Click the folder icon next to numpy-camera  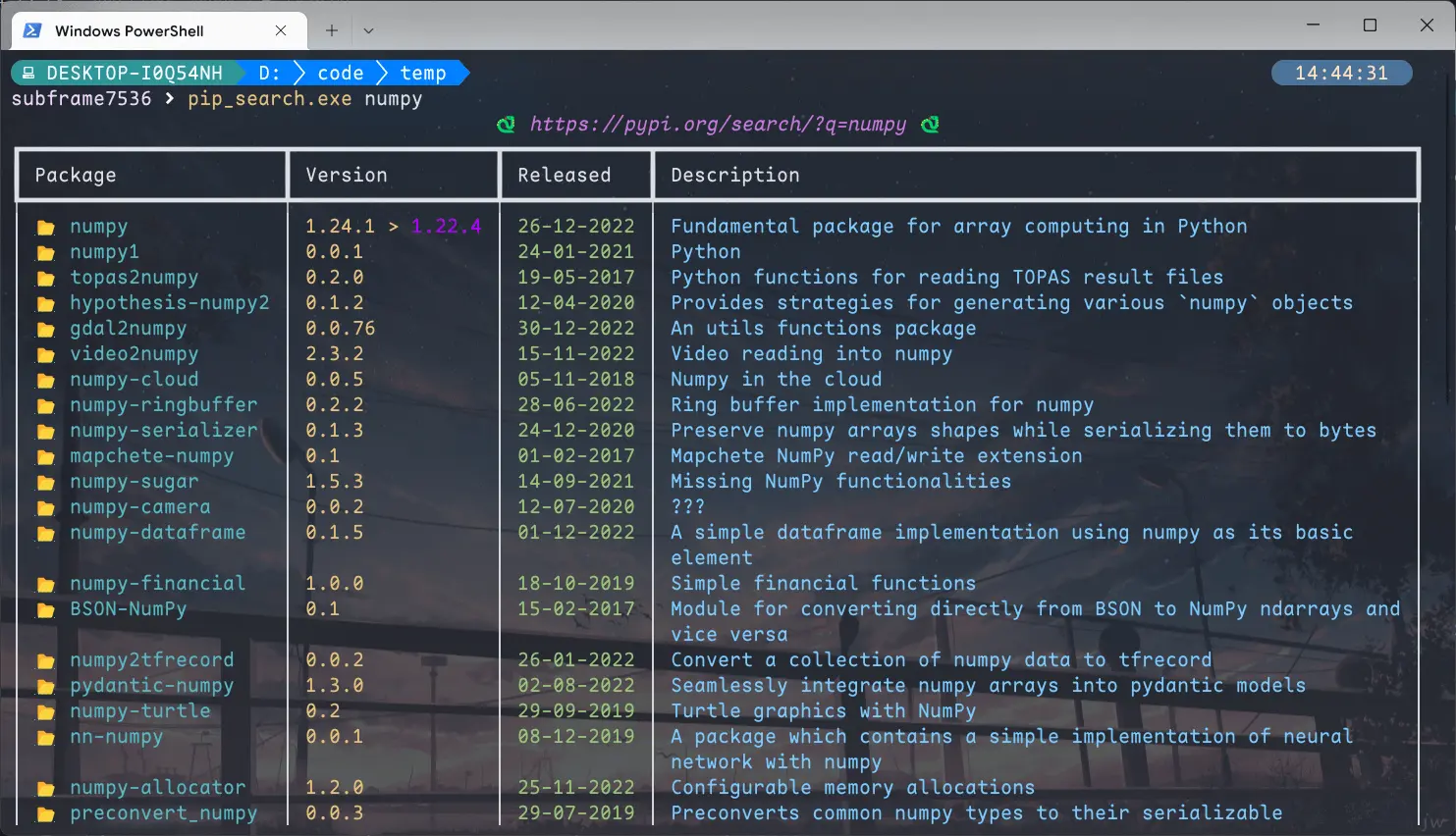click(x=45, y=508)
